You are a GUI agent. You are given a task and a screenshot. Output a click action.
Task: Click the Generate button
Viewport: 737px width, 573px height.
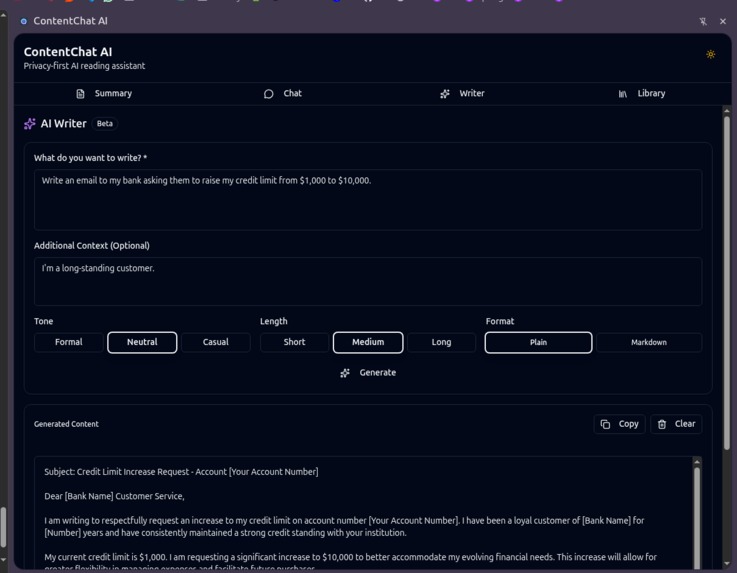click(368, 373)
